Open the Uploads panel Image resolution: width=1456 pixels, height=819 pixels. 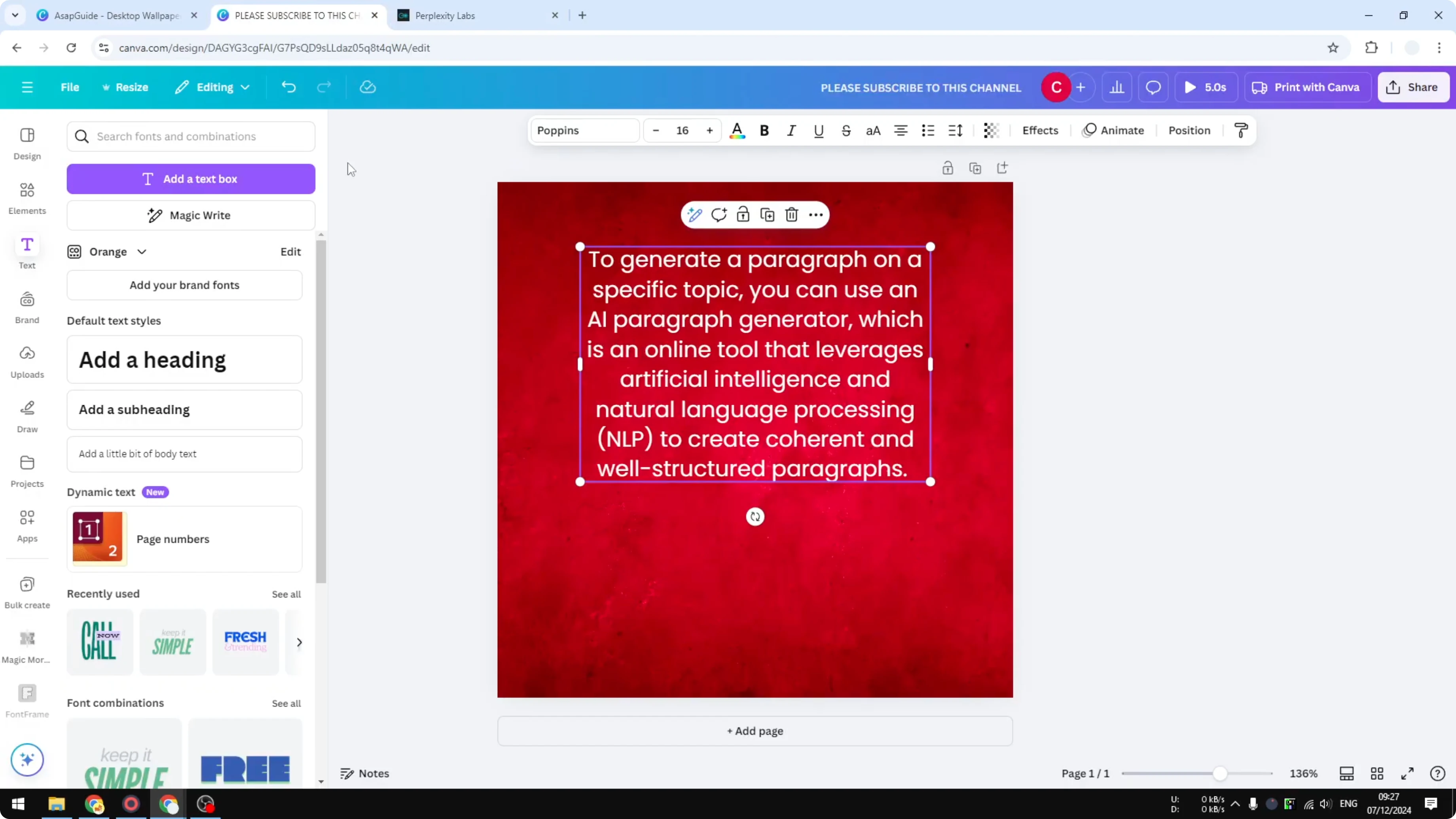[x=27, y=362]
